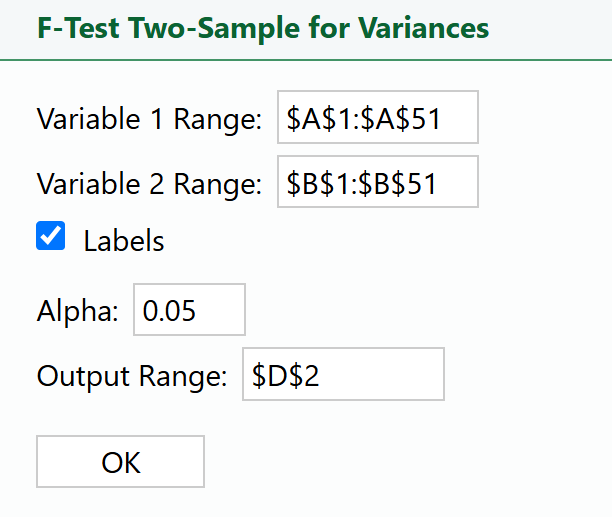
Task: Uncheck the Labels checkbox
Action: pos(51,237)
